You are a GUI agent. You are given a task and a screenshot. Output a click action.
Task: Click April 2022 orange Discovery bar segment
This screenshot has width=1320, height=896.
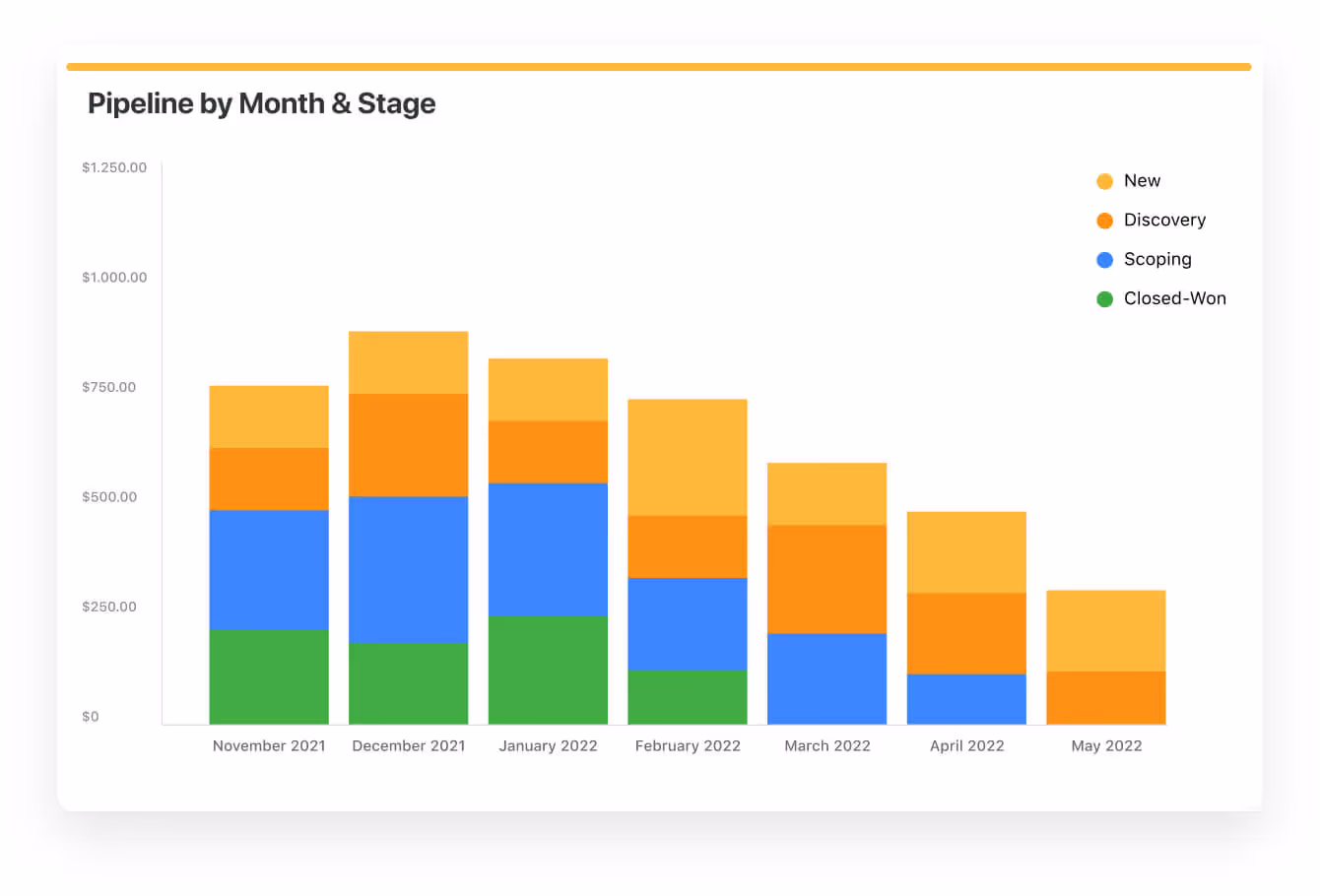(966, 633)
